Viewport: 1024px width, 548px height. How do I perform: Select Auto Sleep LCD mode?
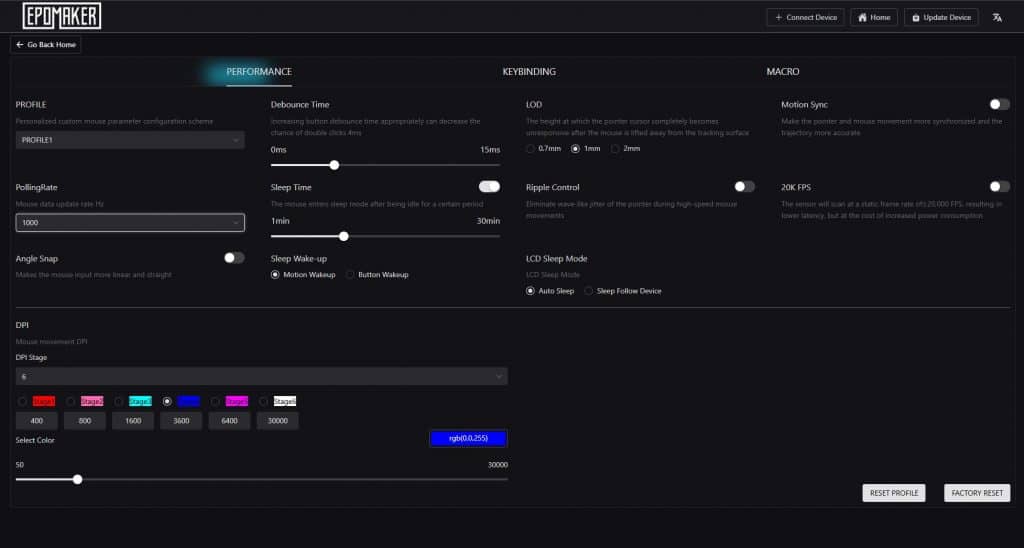point(530,291)
